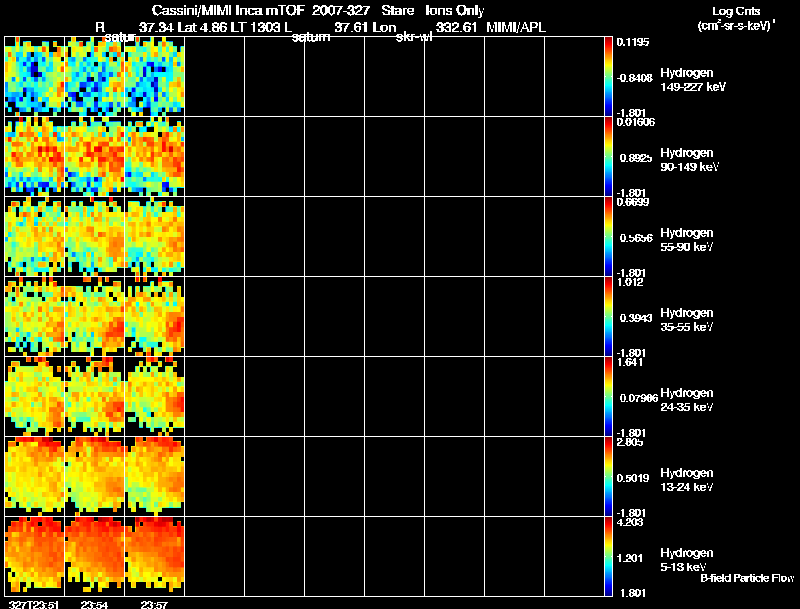Screen dimensions: 800x609
Task: Click the color scale bar for Hydrogen 24-35 keV
Action: coord(608,397)
